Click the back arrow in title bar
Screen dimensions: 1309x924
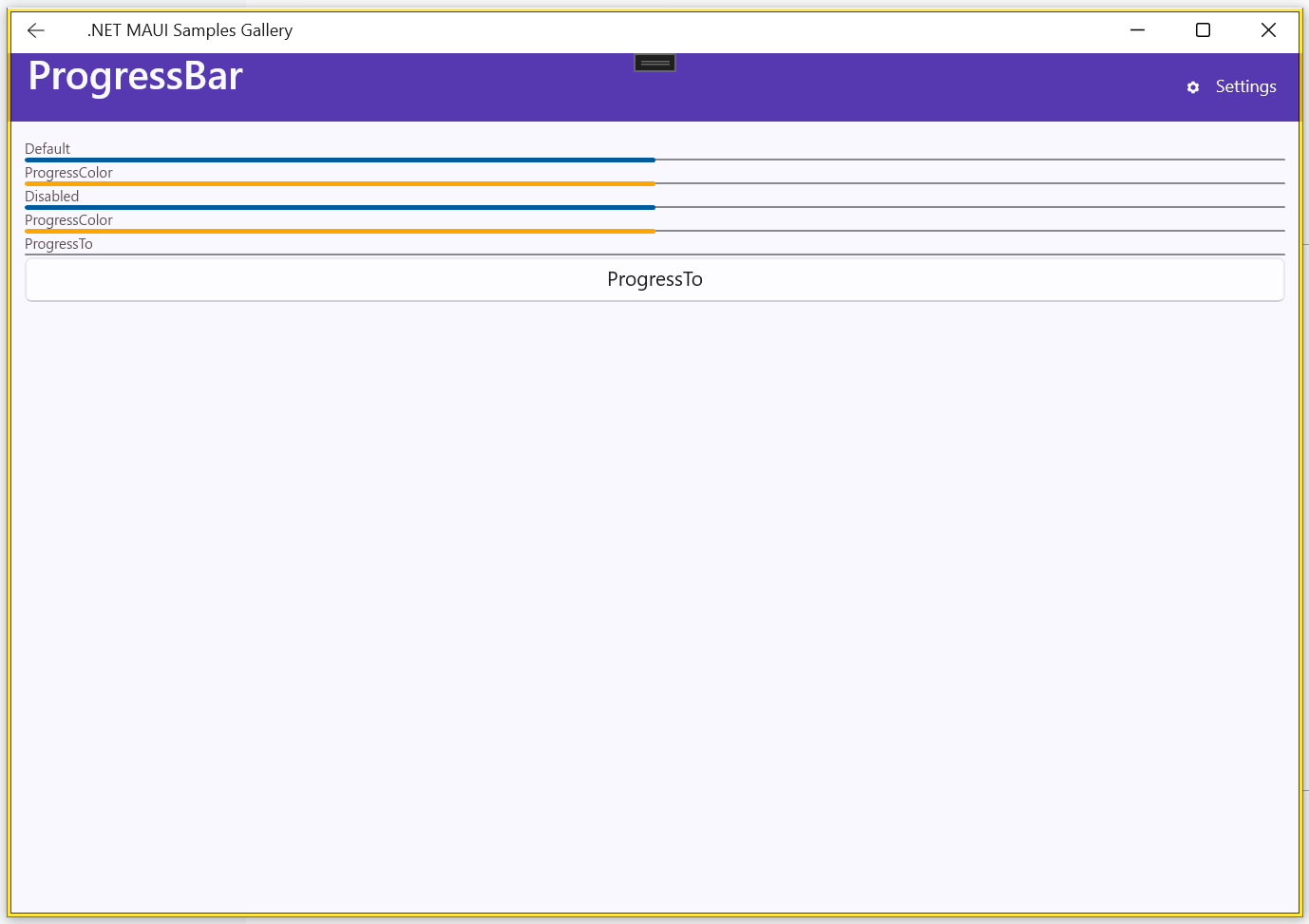point(36,30)
